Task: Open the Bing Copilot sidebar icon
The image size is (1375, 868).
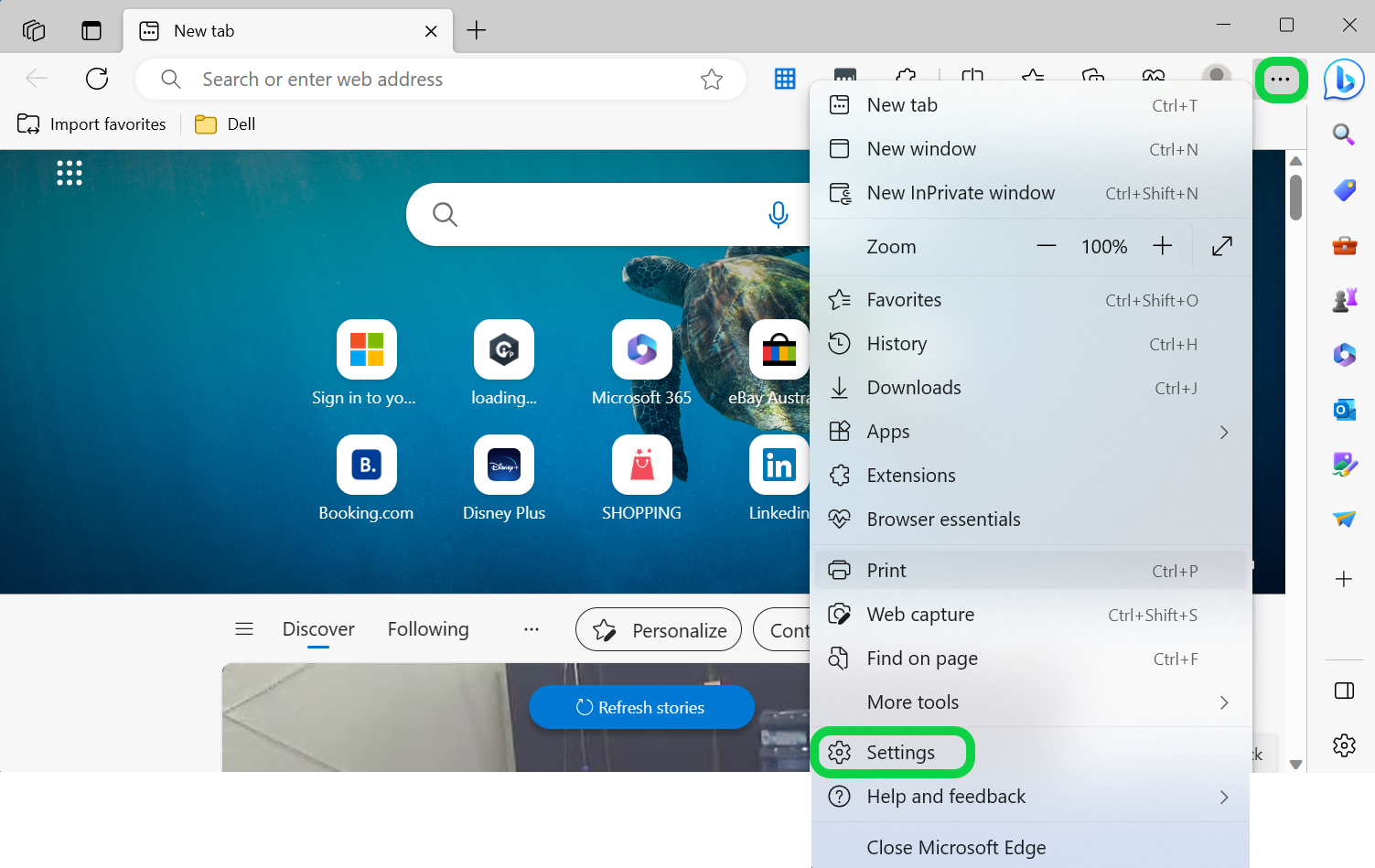Action: (x=1344, y=80)
